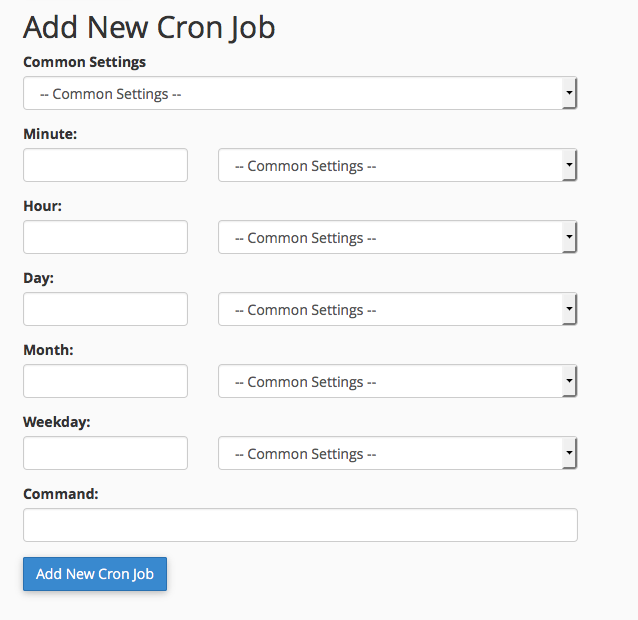The width and height of the screenshot is (638, 620).
Task: Expand the Weekday common settings dropdown
Action: 398,453
